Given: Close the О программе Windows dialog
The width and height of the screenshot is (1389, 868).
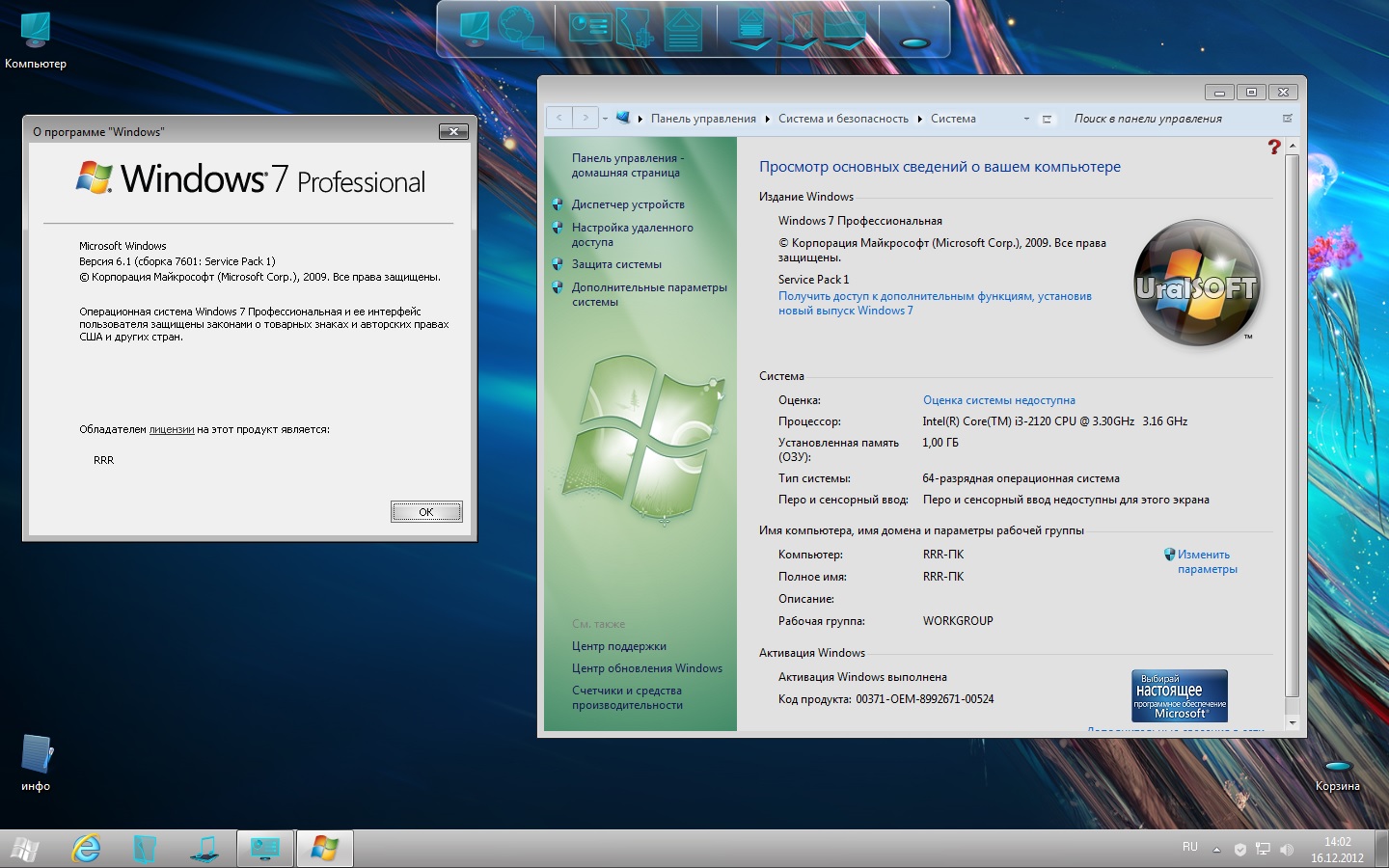Looking at the screenshot, I should (x=453, y=131).
